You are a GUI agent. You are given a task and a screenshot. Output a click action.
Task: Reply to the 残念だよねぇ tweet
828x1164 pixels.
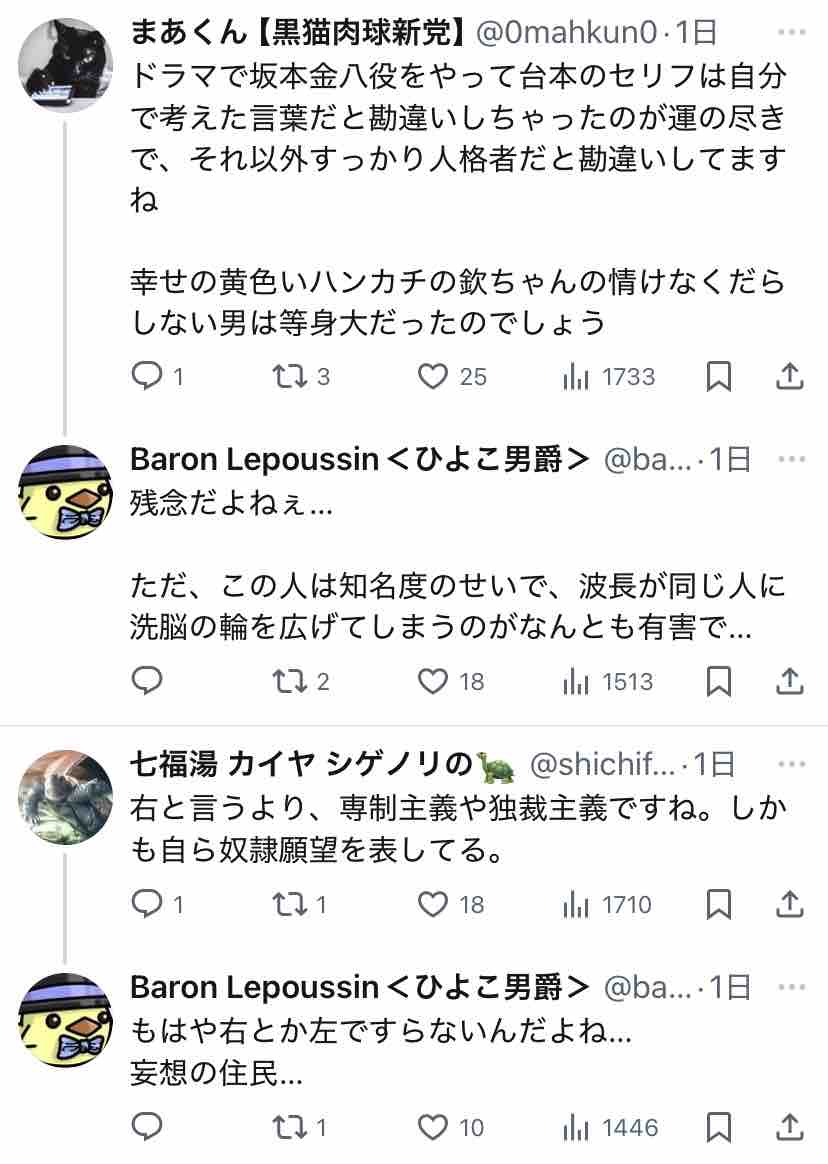click(147, 681)
